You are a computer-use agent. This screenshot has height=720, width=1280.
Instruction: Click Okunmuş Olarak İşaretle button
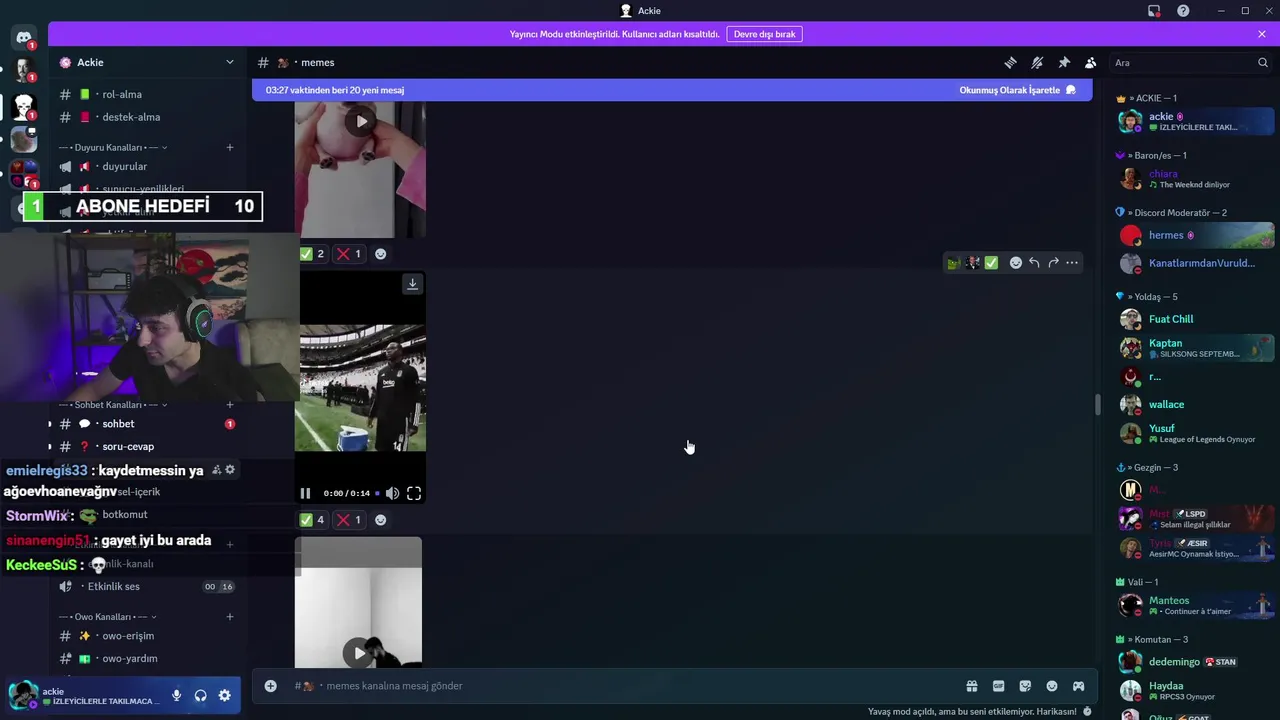click(x=1017, y=90)
